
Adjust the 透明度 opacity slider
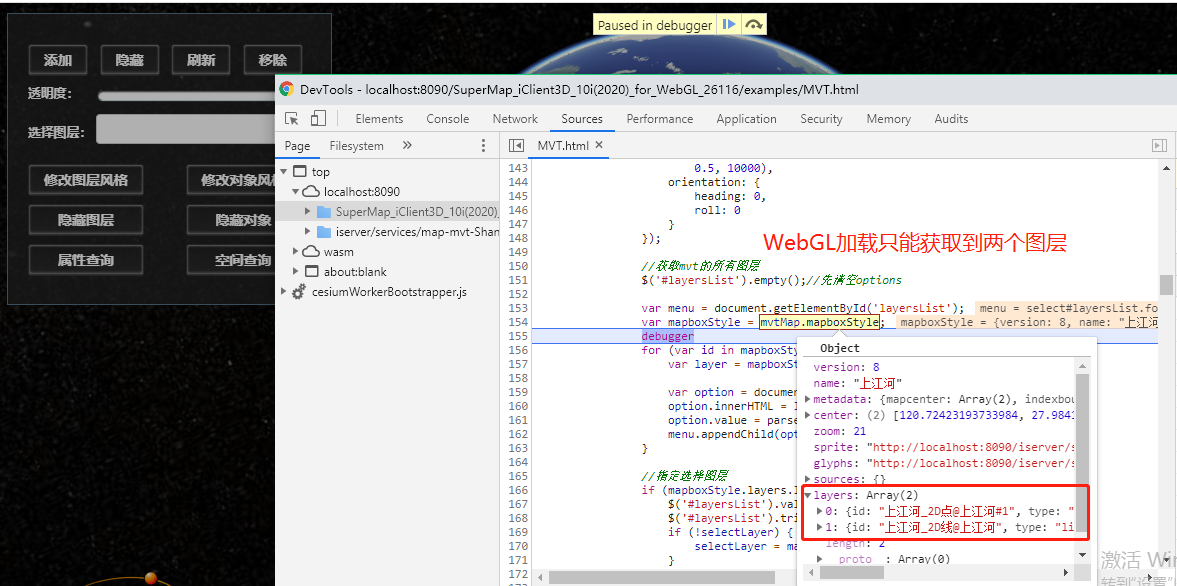(186, 95)
